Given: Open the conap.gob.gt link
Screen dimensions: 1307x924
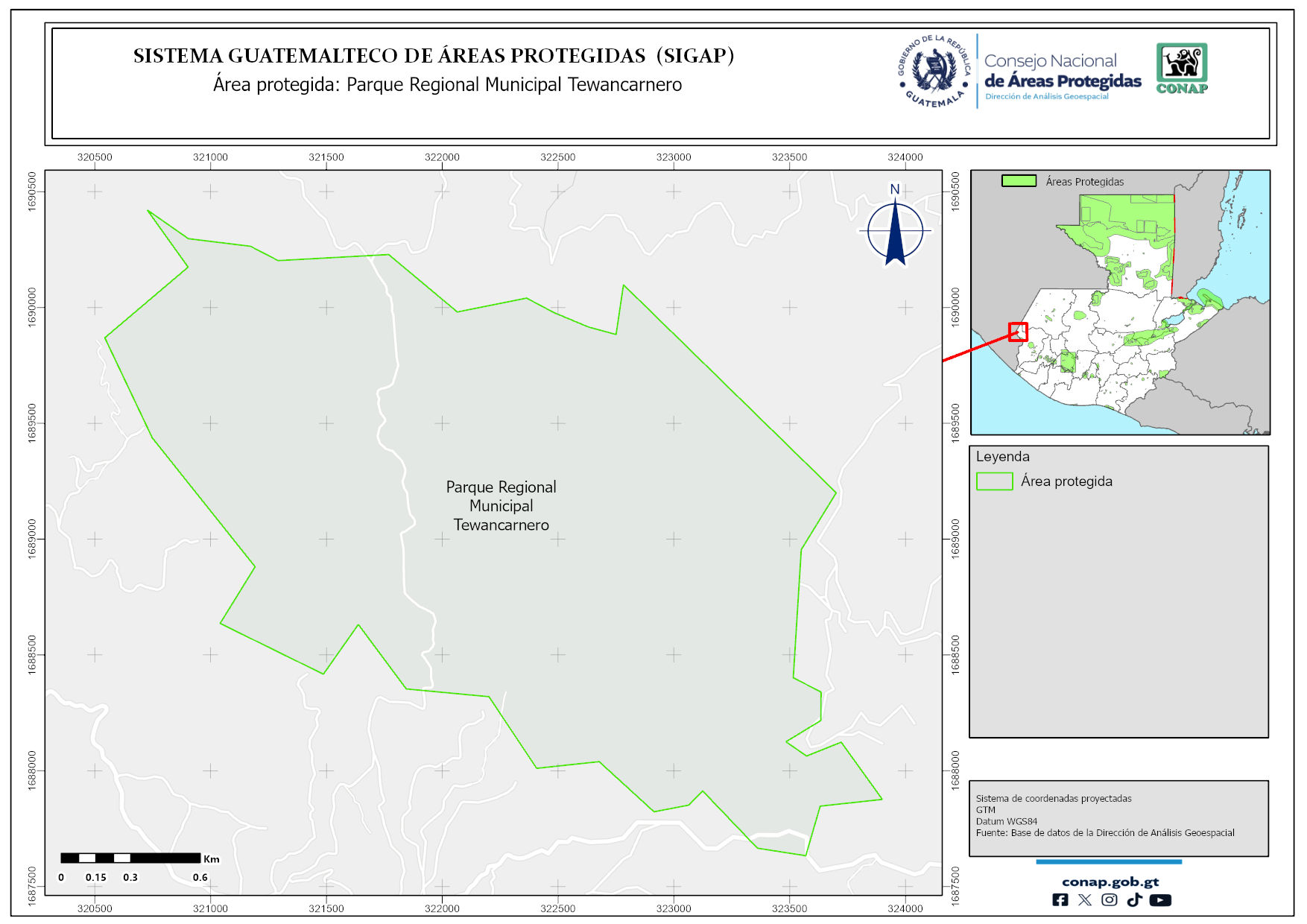Looking at the screenshot, I should tap(1110, 882).
